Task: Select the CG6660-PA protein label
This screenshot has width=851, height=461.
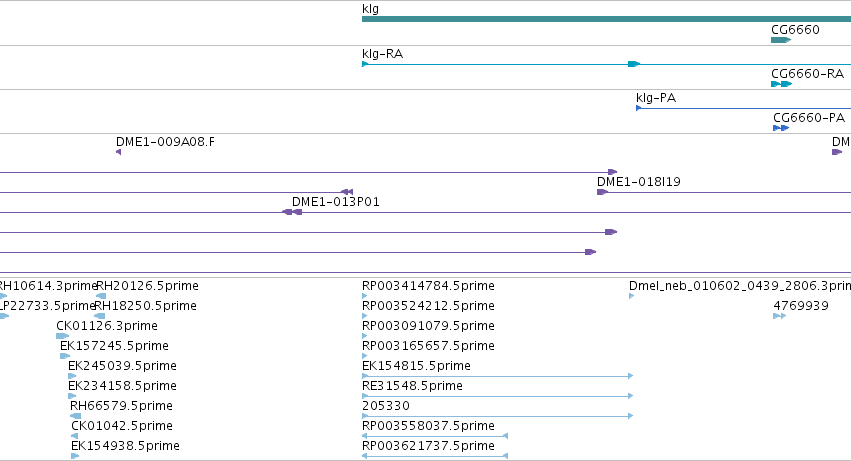Action: point(809,118)
